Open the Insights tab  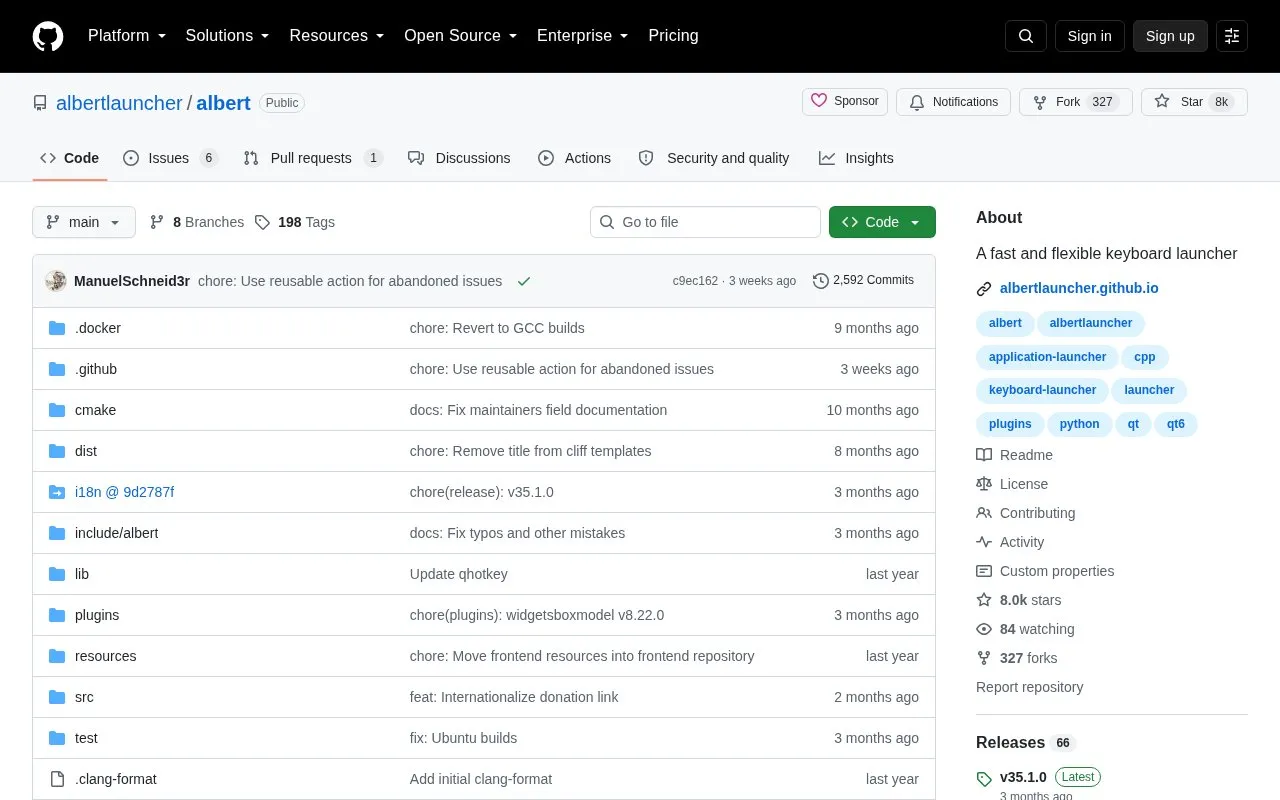(x=856, y=158)
